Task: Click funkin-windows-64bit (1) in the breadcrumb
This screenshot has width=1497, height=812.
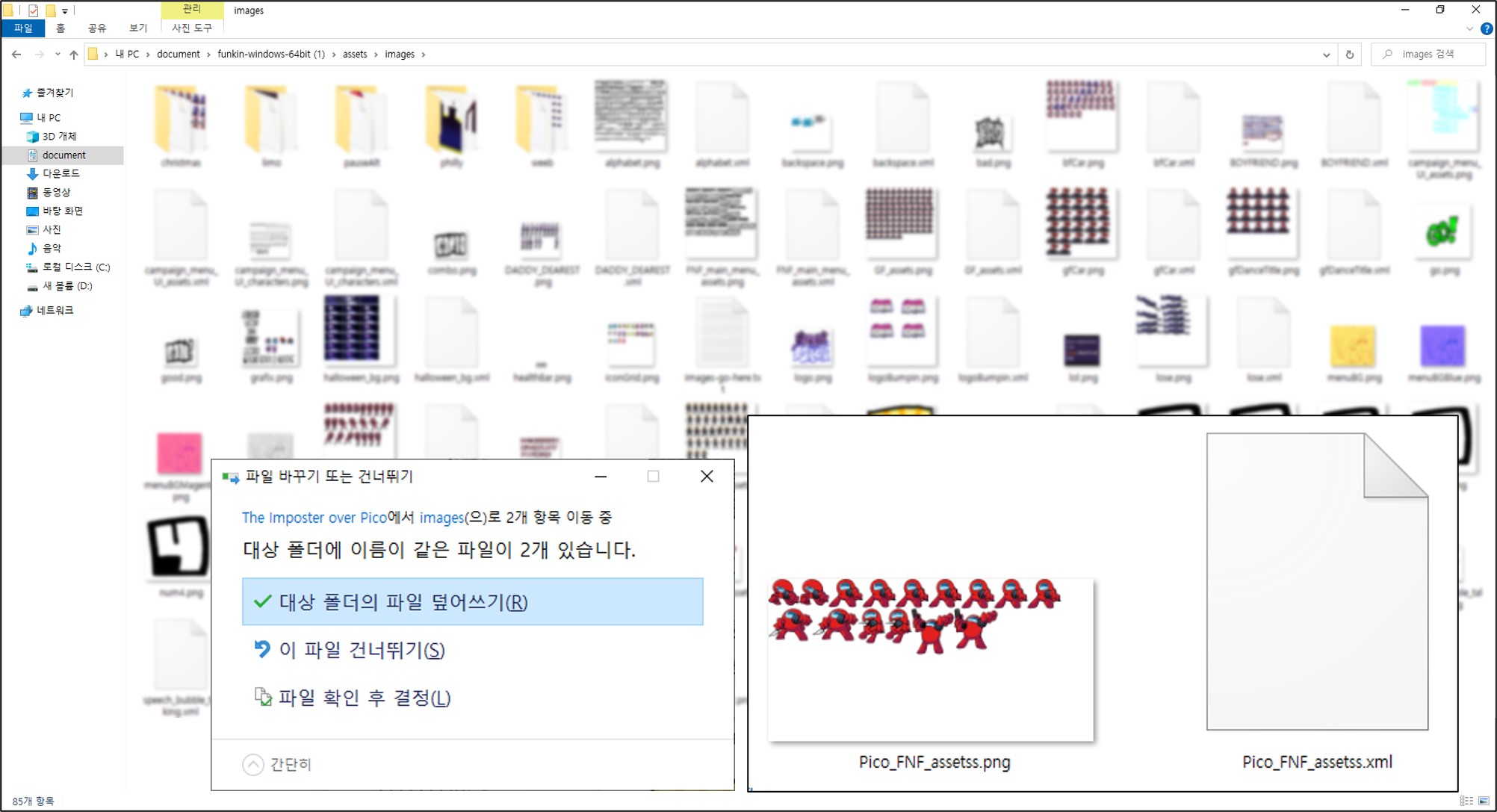Action: point(271,55)
